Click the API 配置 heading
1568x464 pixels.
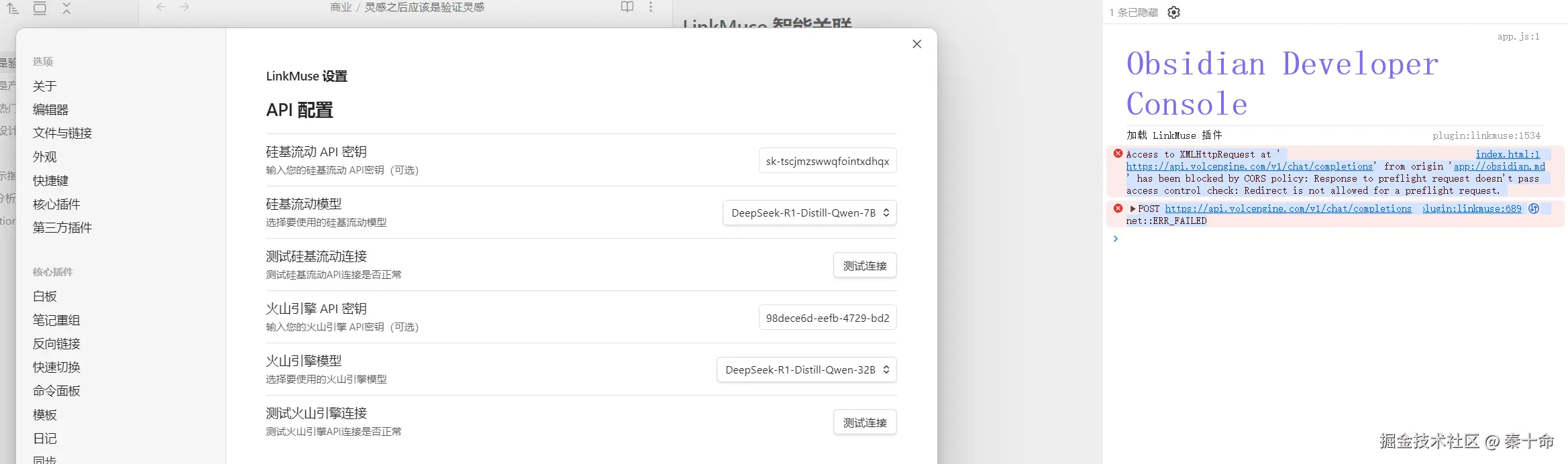pyautogui.click(x=299, y=110)
